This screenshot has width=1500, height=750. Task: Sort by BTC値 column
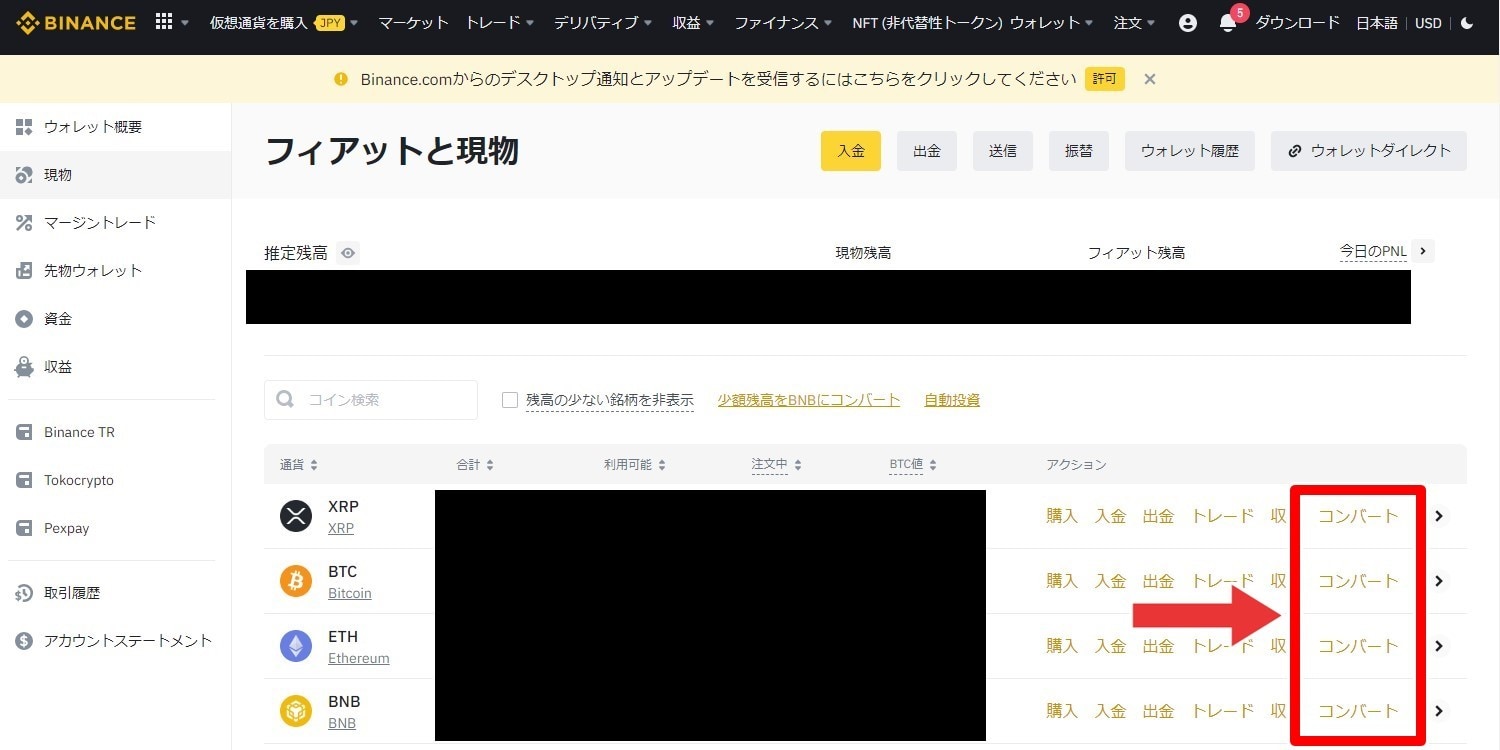(x=913, y=465)
